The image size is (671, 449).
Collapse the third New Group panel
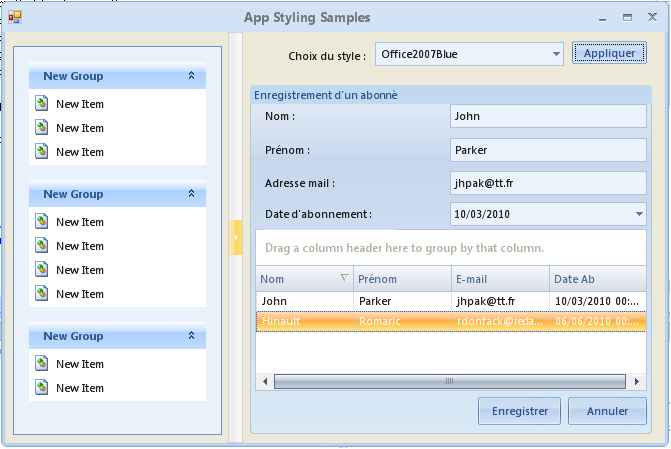pyautogui.click(x=191, y=336)
